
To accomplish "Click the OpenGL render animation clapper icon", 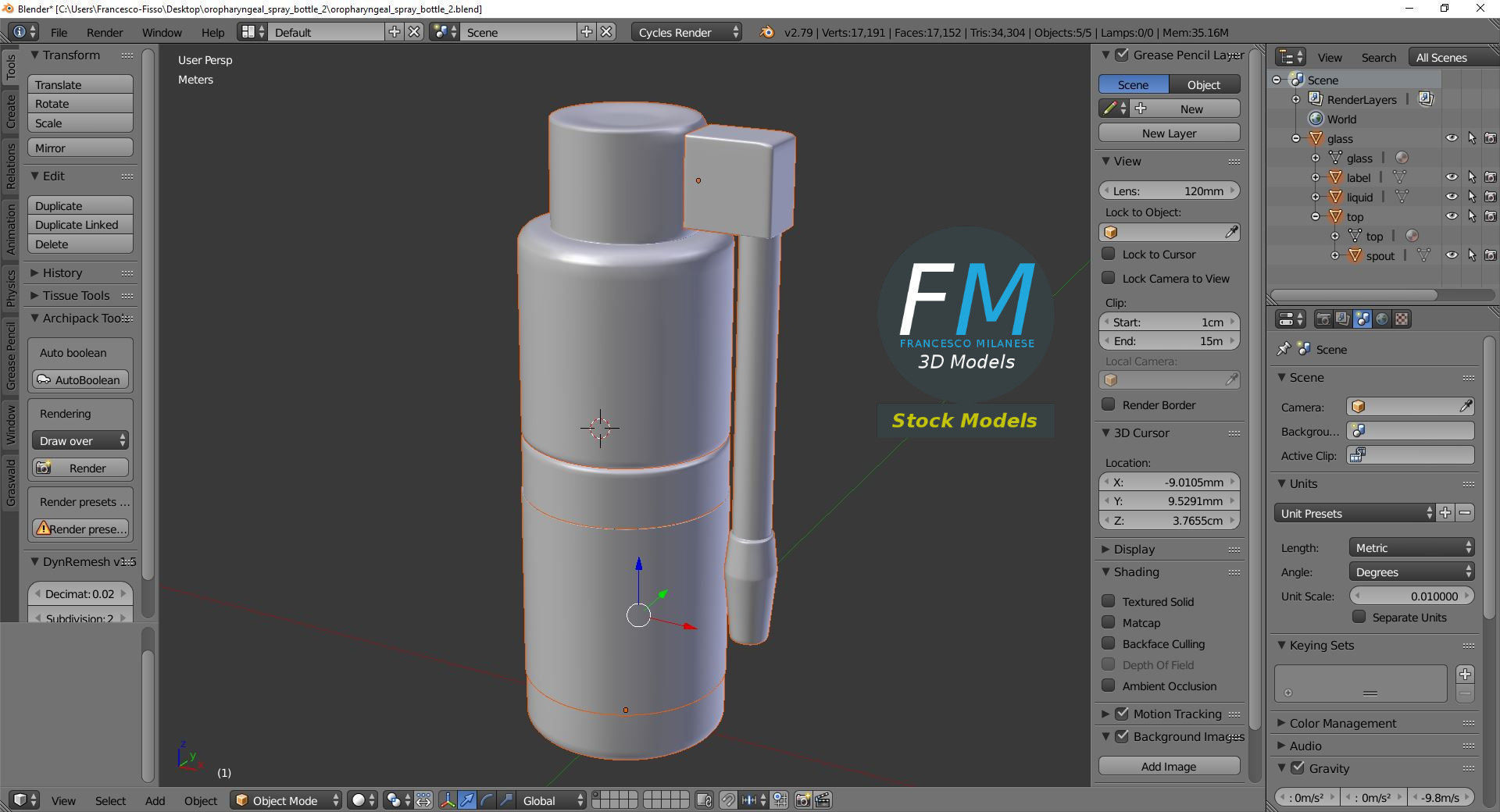I will point(822,800).
